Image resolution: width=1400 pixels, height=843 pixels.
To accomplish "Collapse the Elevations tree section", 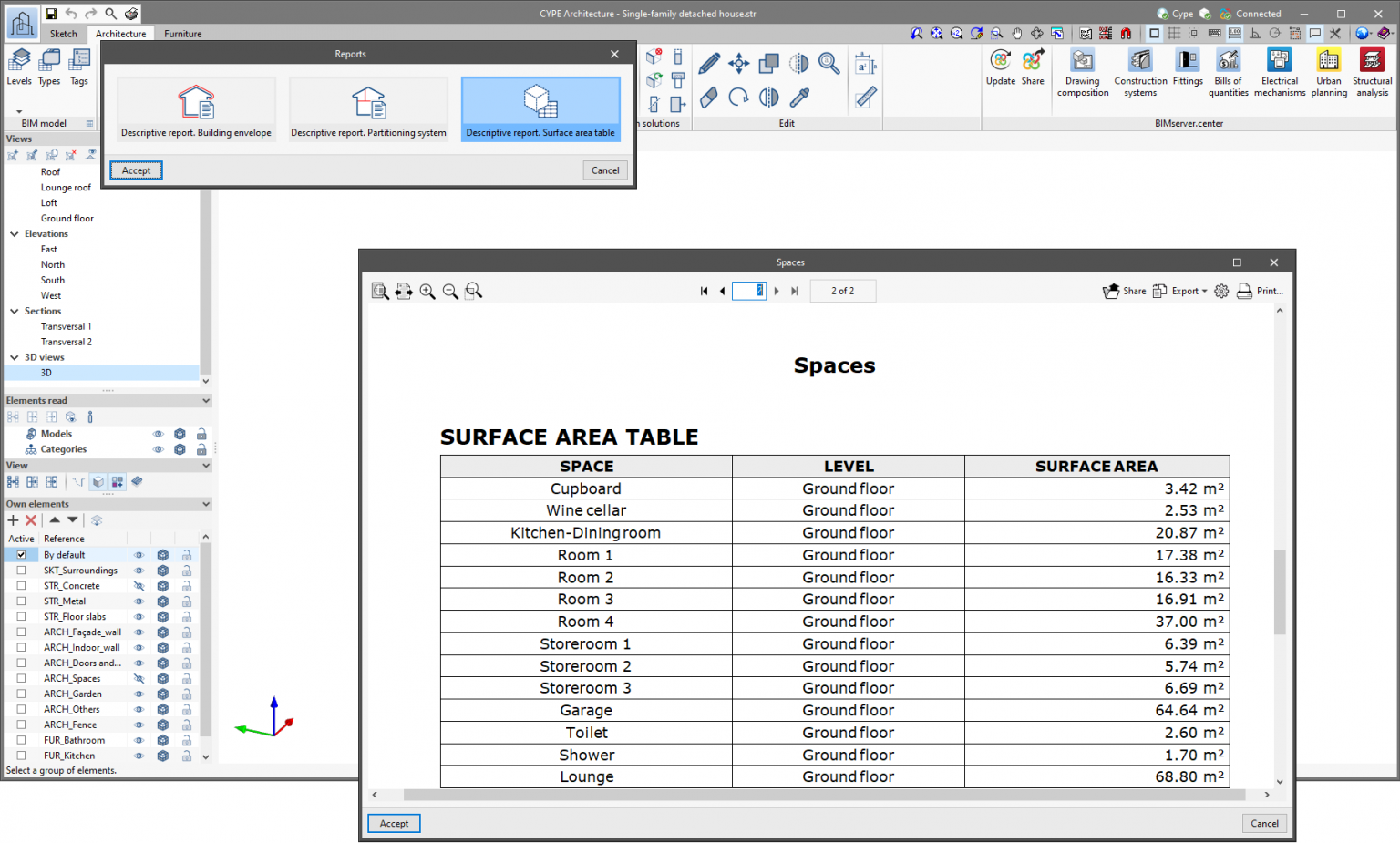I will (14, 233).
